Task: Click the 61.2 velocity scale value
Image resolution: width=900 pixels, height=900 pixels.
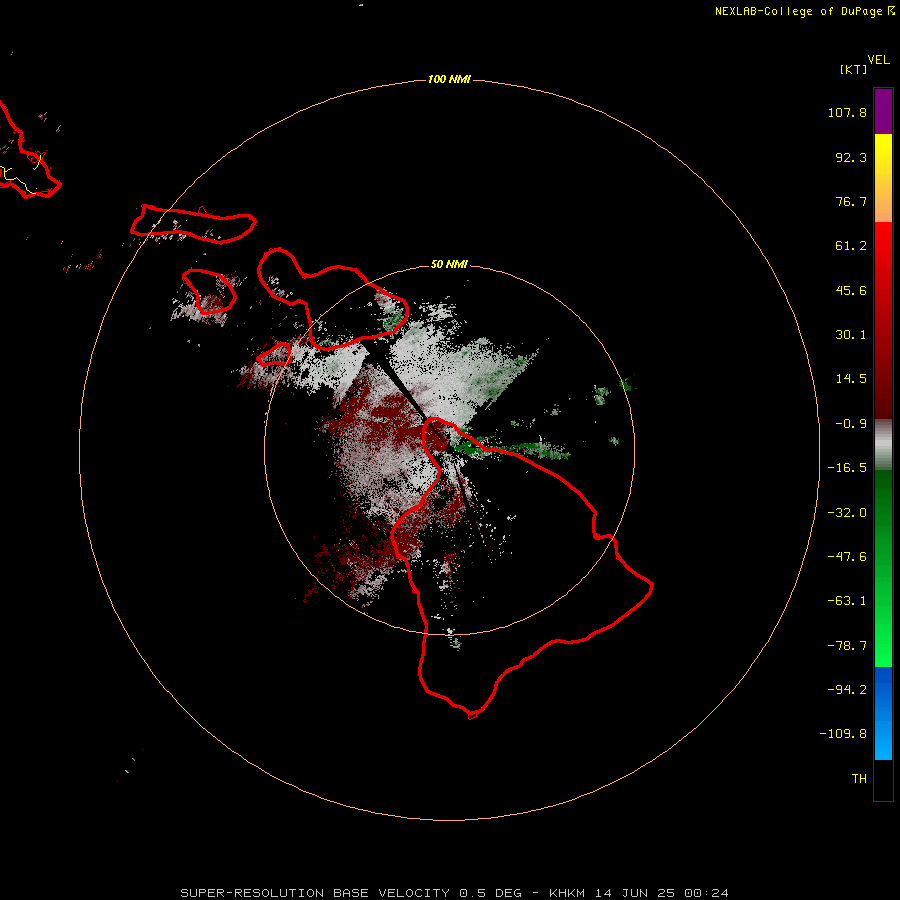Action: (x=851, y=246)
